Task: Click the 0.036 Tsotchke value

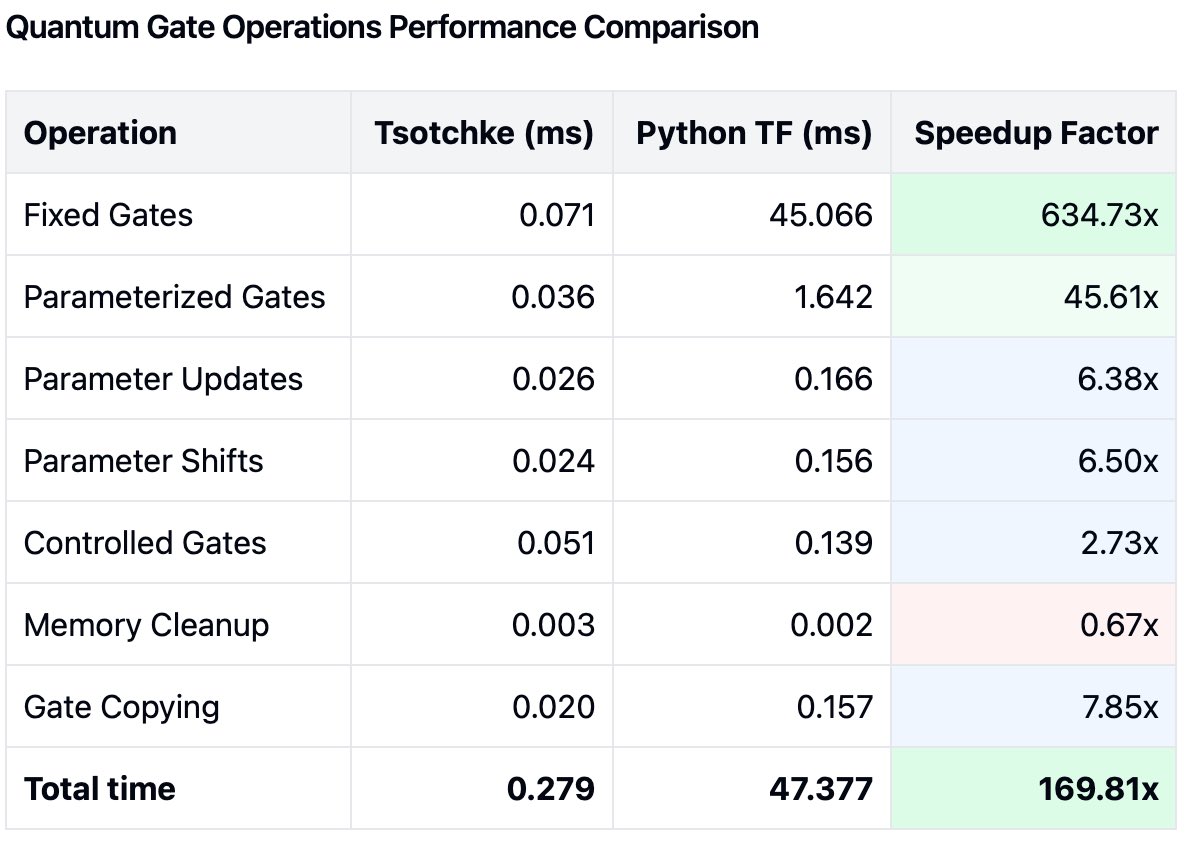Action: click(553, 297)
